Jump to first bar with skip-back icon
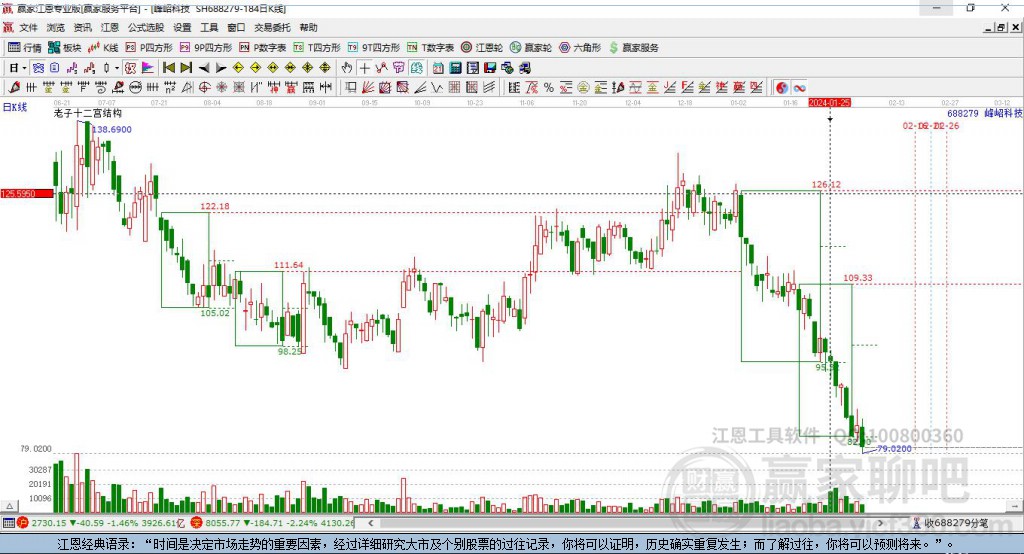 click(x=168, y=68)
